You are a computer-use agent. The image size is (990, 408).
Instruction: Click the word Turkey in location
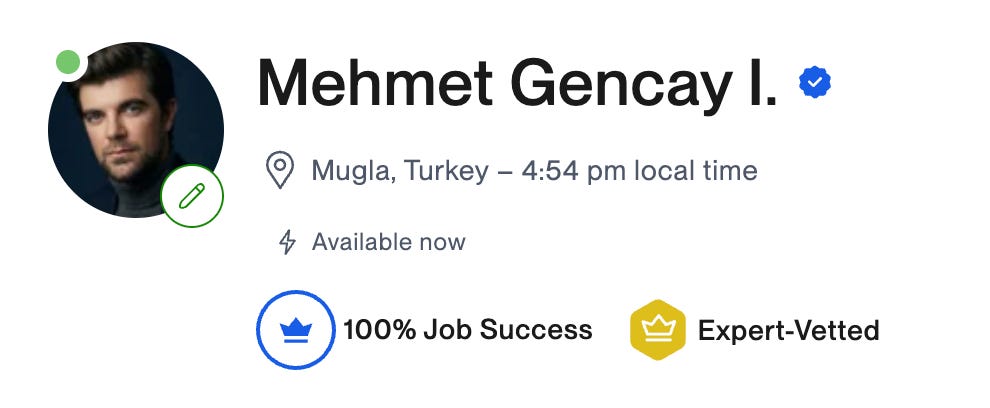point(446,171)
